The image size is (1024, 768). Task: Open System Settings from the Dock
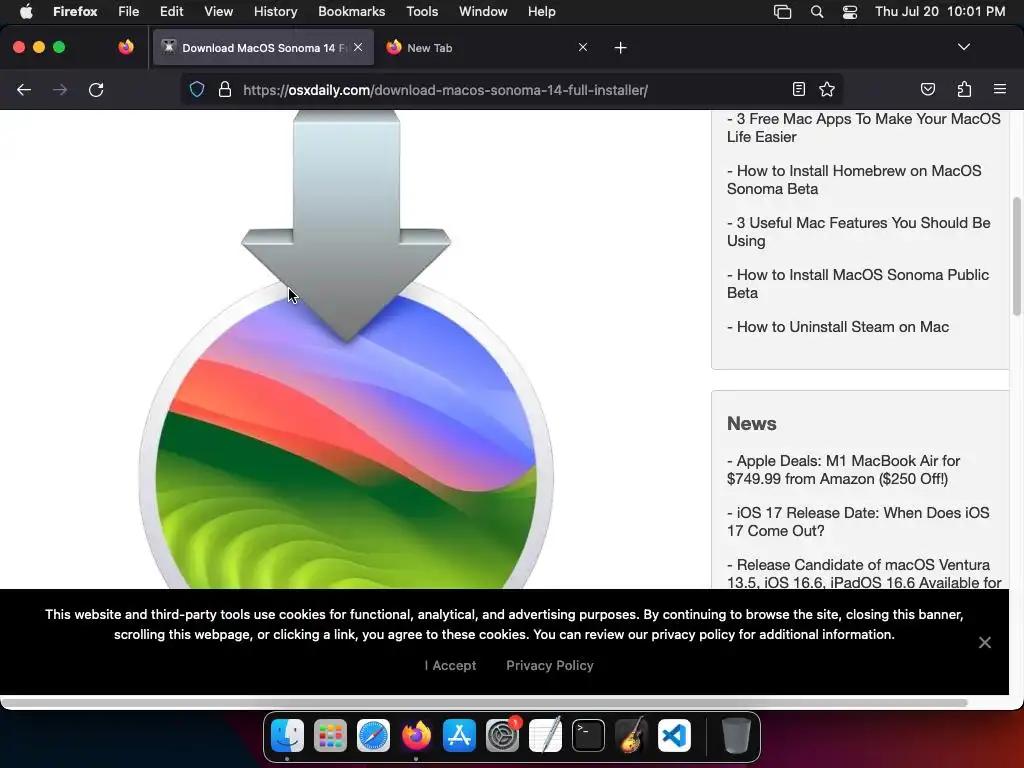[x=502, y=735]
